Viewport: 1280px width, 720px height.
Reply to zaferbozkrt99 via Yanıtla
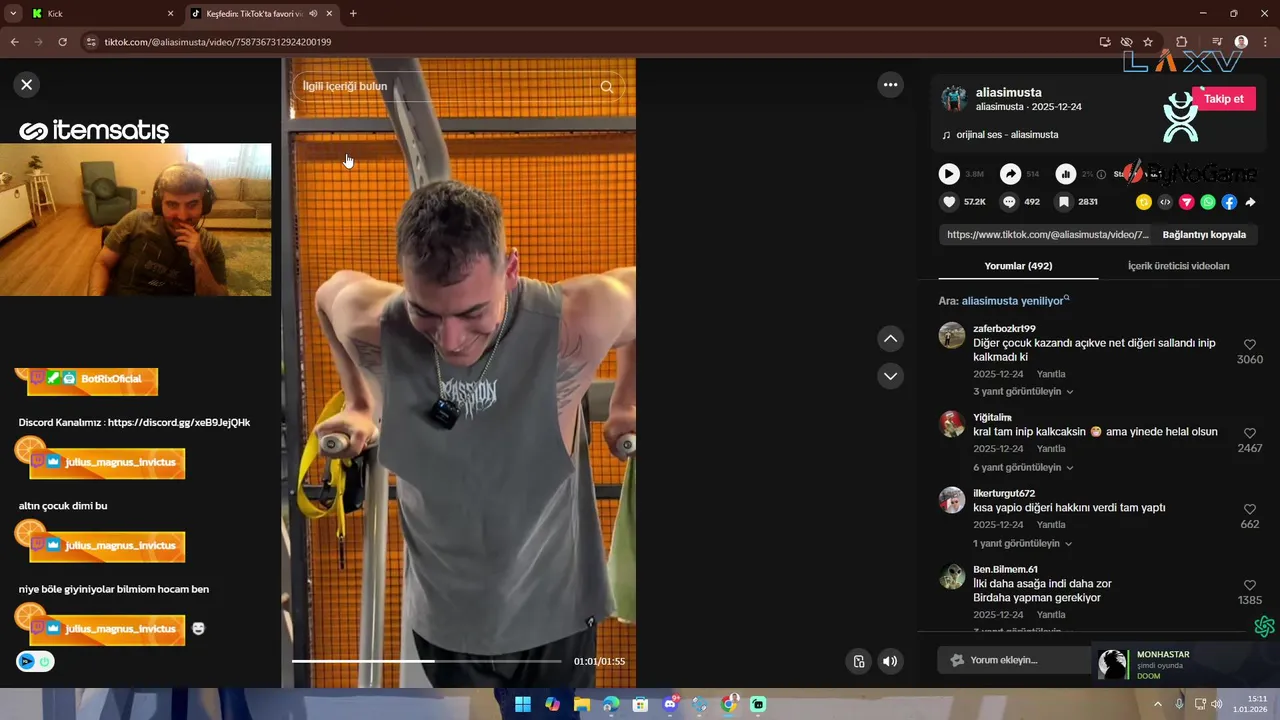point(1051,374)
